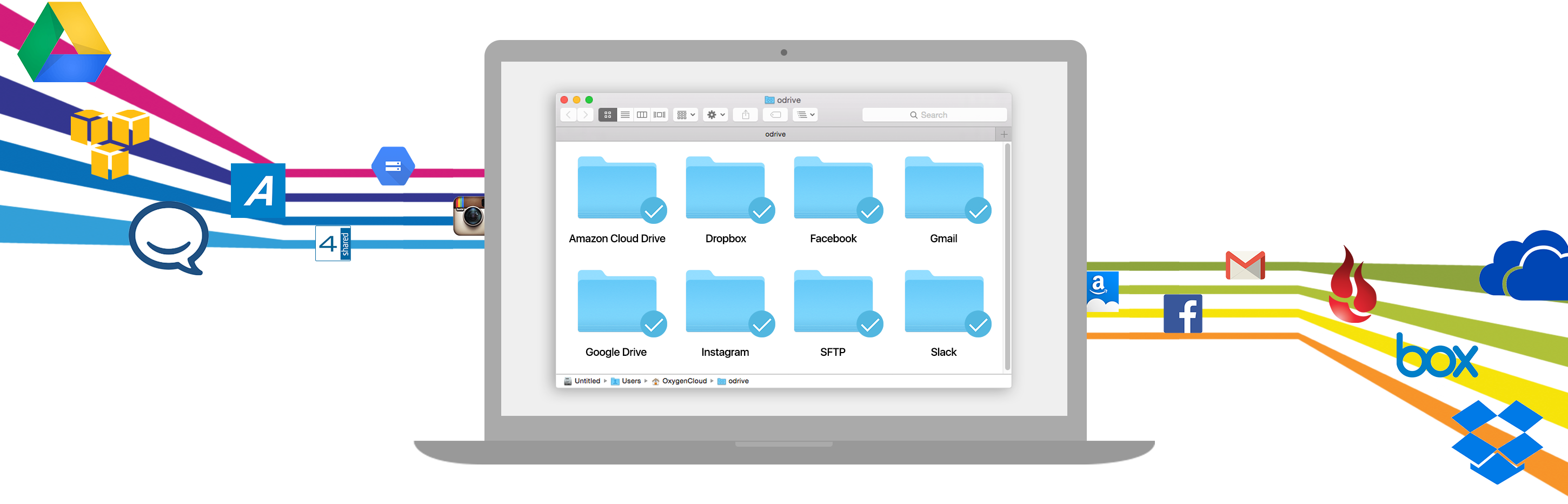
Task: Open the Arrange items dropdown
Action: point(686,115)
